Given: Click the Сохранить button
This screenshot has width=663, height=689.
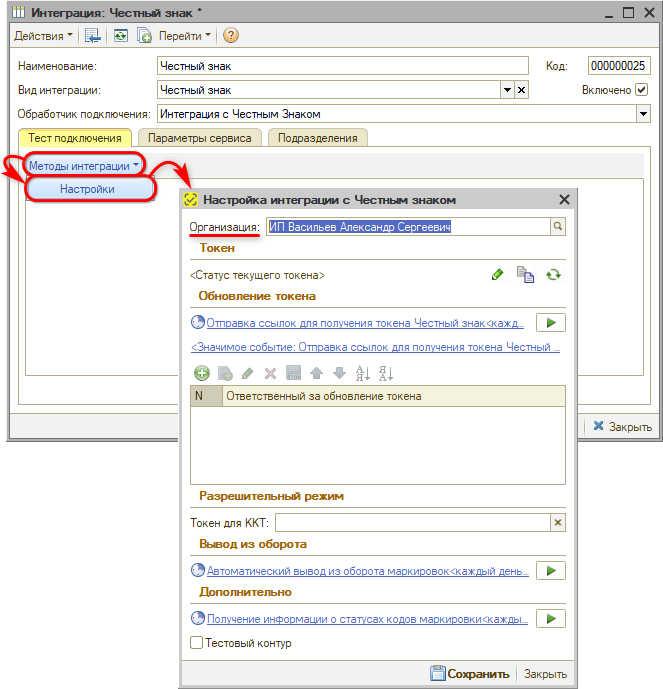Looking at the screenshot, I should click(470, 674).
